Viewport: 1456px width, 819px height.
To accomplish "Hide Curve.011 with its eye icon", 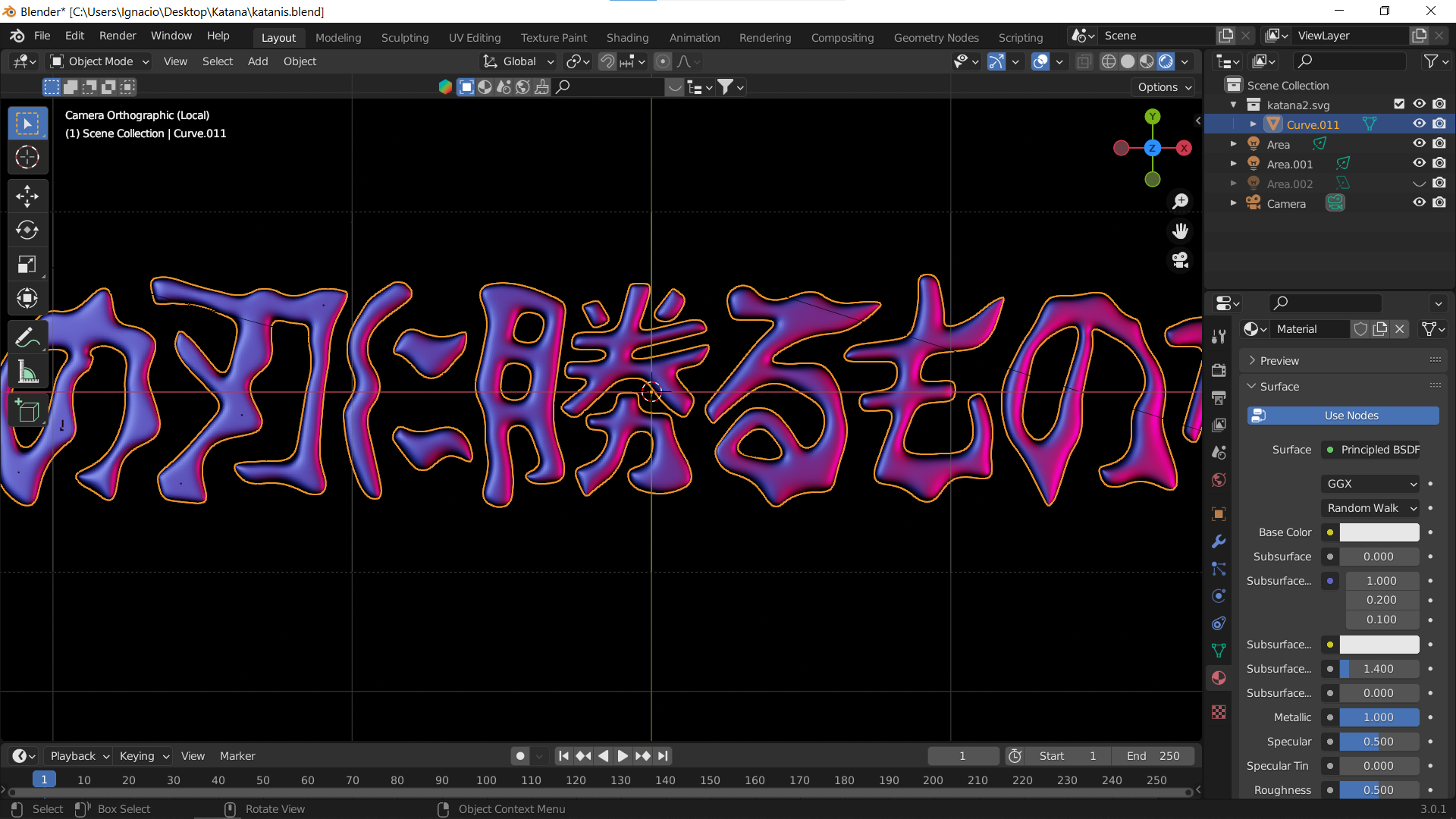I will point(1419,124).
